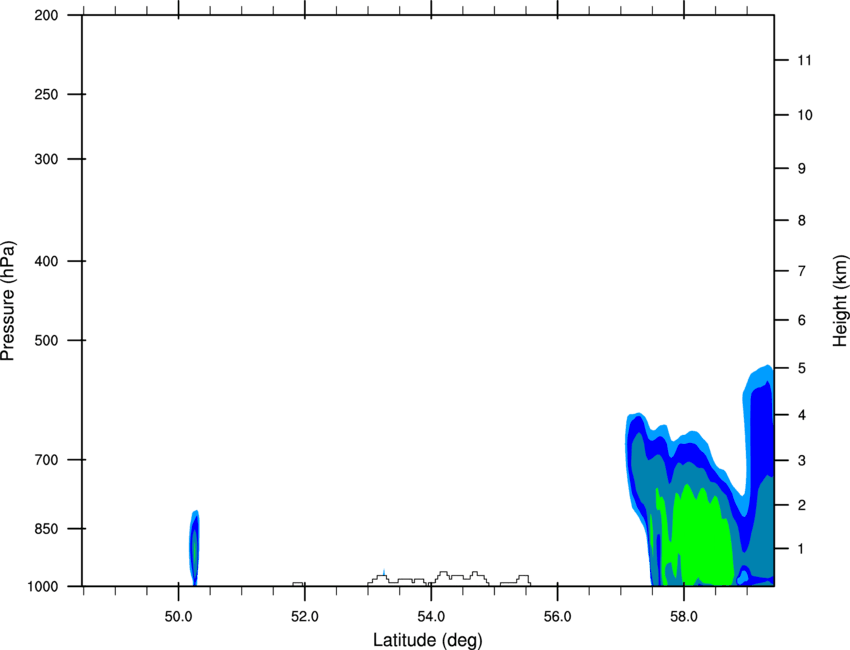
Task: Click latitude tick label 56.0
Action: pyautogui.click(x=557, y=616)
